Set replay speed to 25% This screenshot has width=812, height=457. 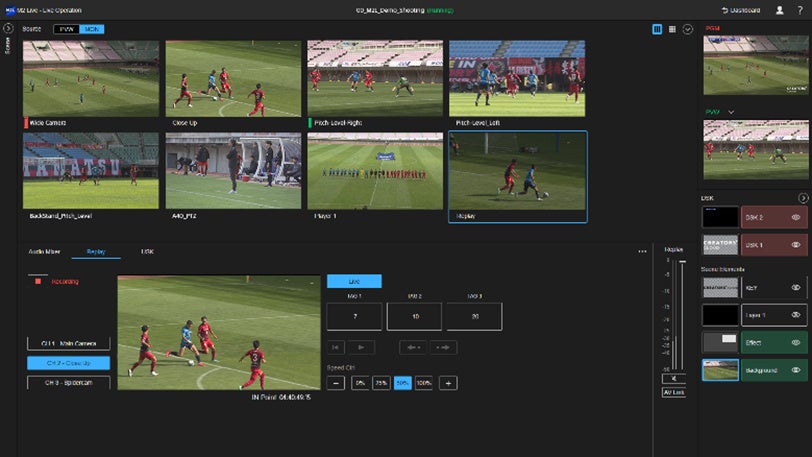(382, 383)
